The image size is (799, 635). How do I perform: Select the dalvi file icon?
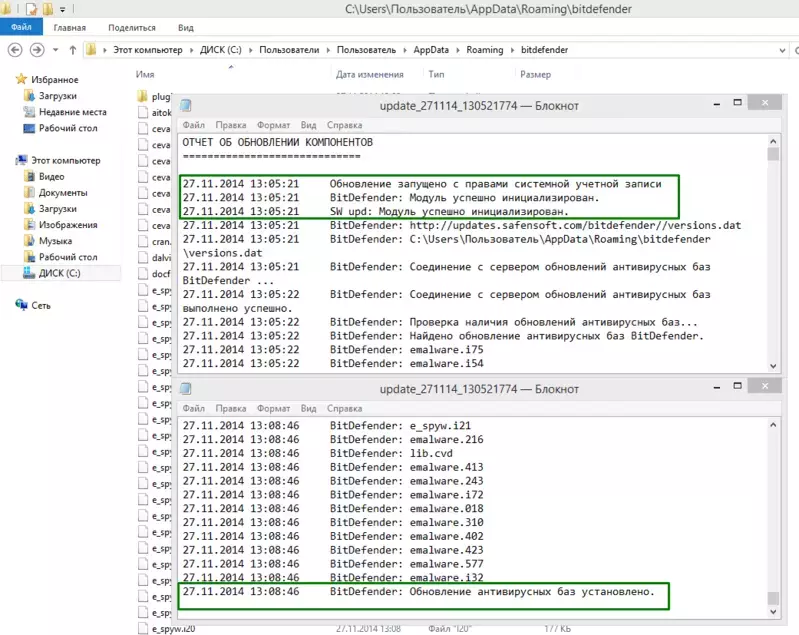click(143, 257)
